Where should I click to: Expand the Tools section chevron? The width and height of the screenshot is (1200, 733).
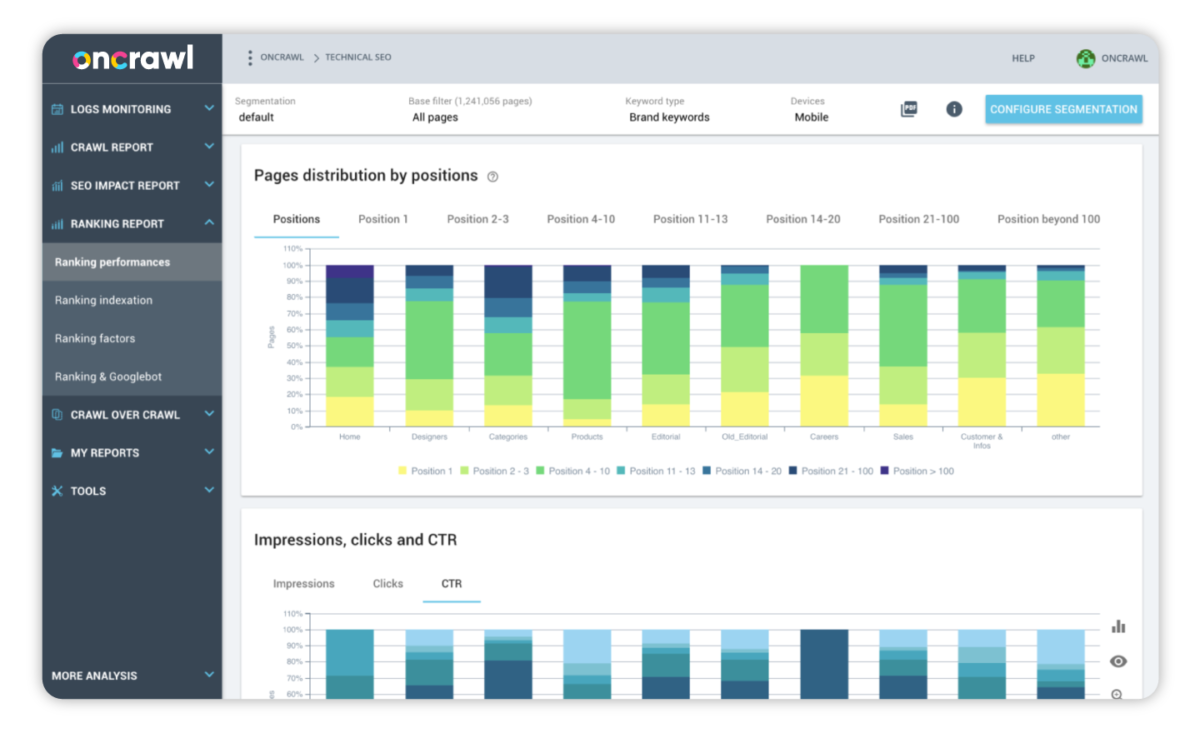pyautogui.click(x=209, y=490)
